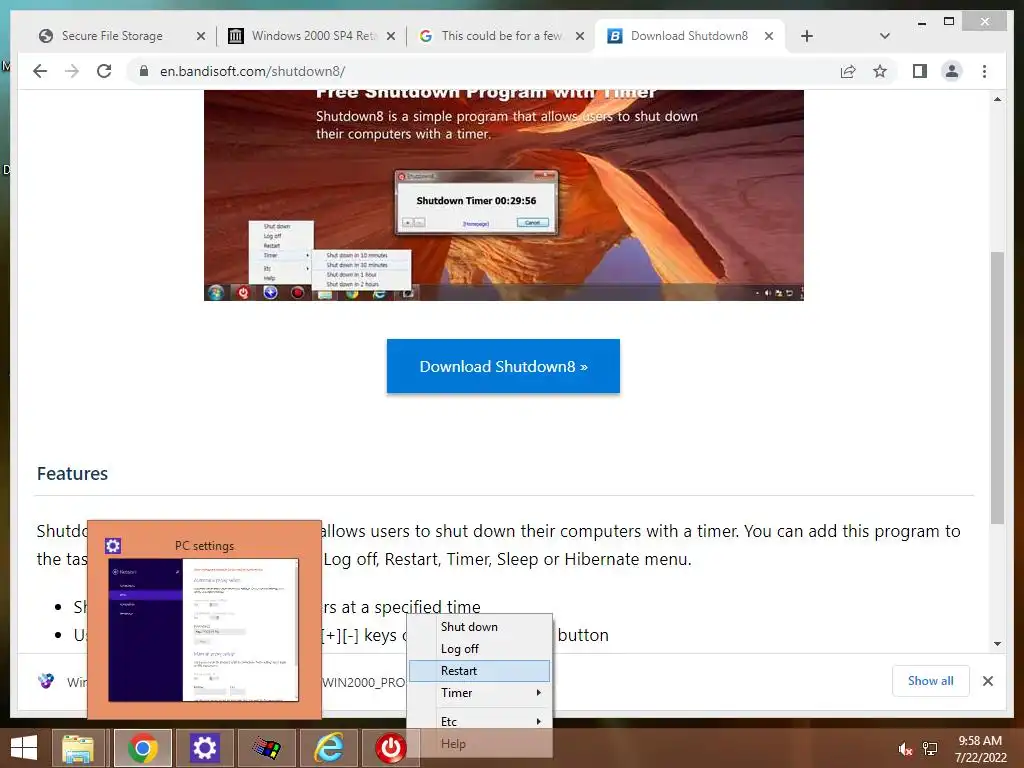Click scrollbar up arrow
Image resolution: width=1024 pixels, height=768 pixels.
tap(997, 99)
